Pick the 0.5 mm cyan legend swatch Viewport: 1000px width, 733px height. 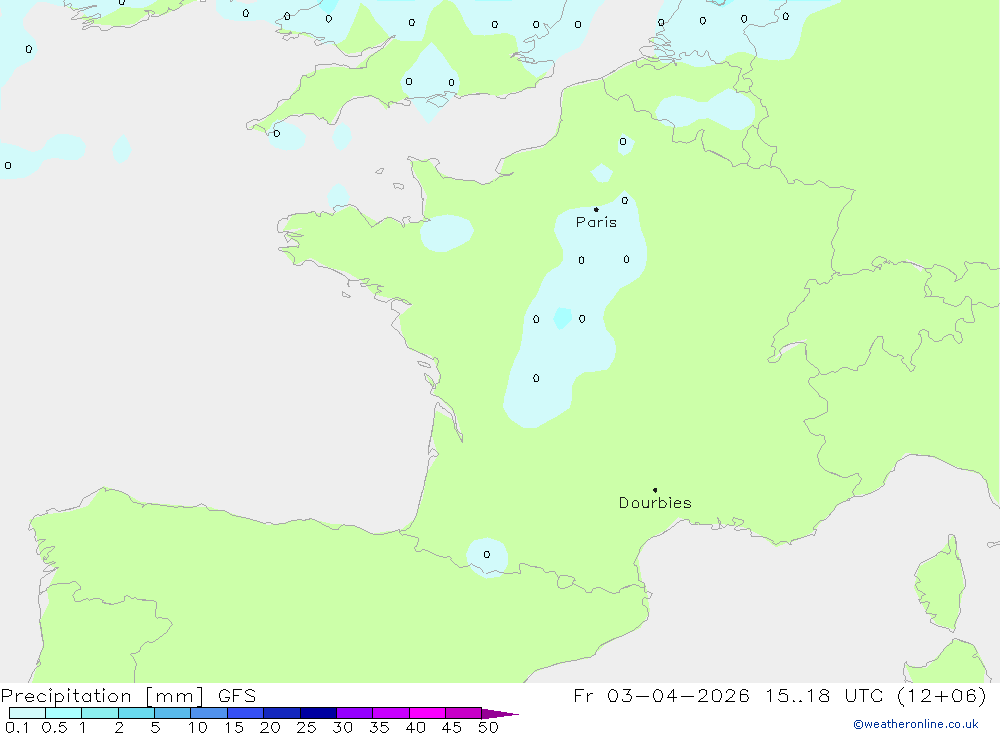click(64, 713)
